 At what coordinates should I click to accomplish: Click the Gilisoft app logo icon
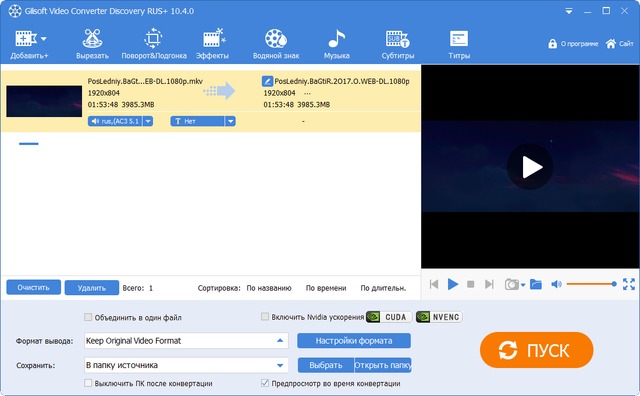pyautogui.click(x=15, y=11)
